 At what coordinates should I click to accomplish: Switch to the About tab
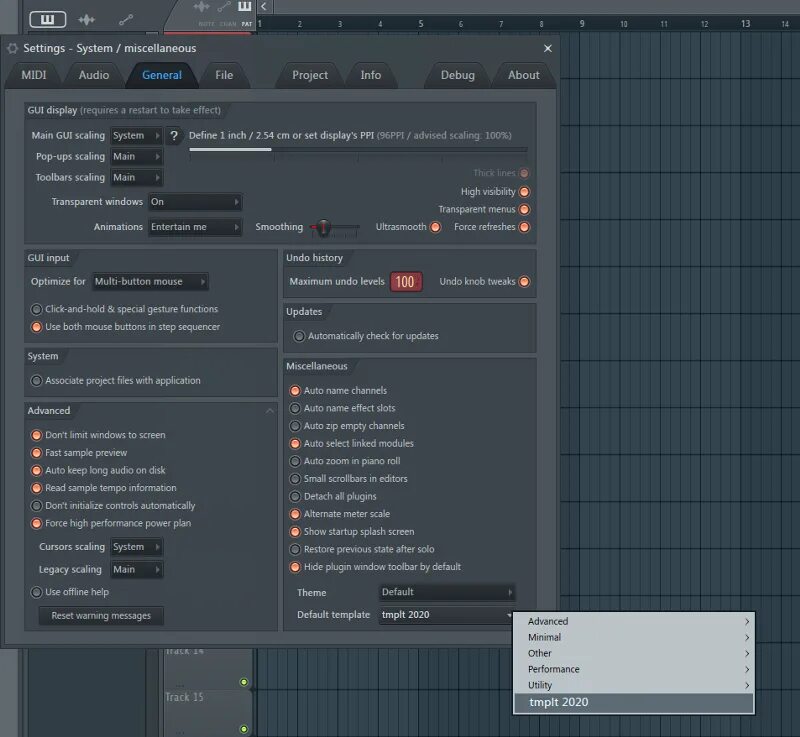click(523, 75)
